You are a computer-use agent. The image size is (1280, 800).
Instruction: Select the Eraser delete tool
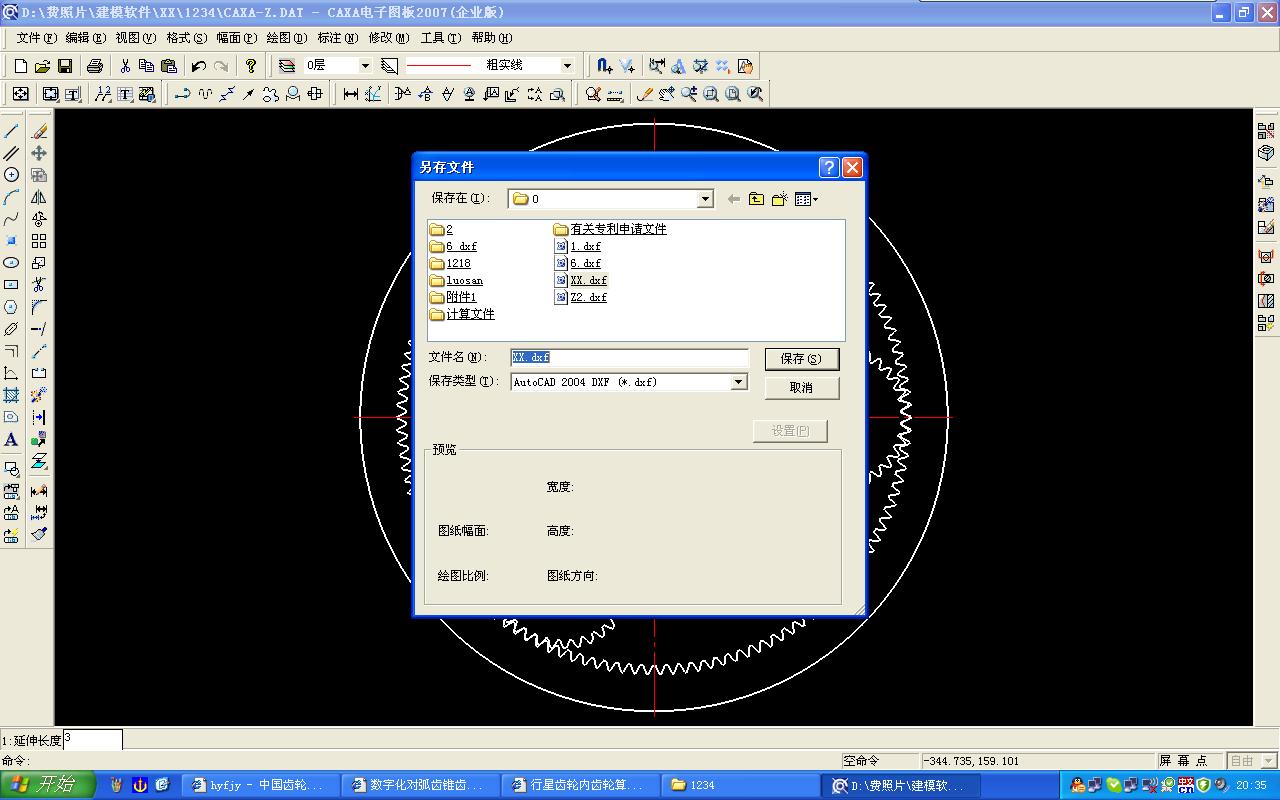coord(39,131)
